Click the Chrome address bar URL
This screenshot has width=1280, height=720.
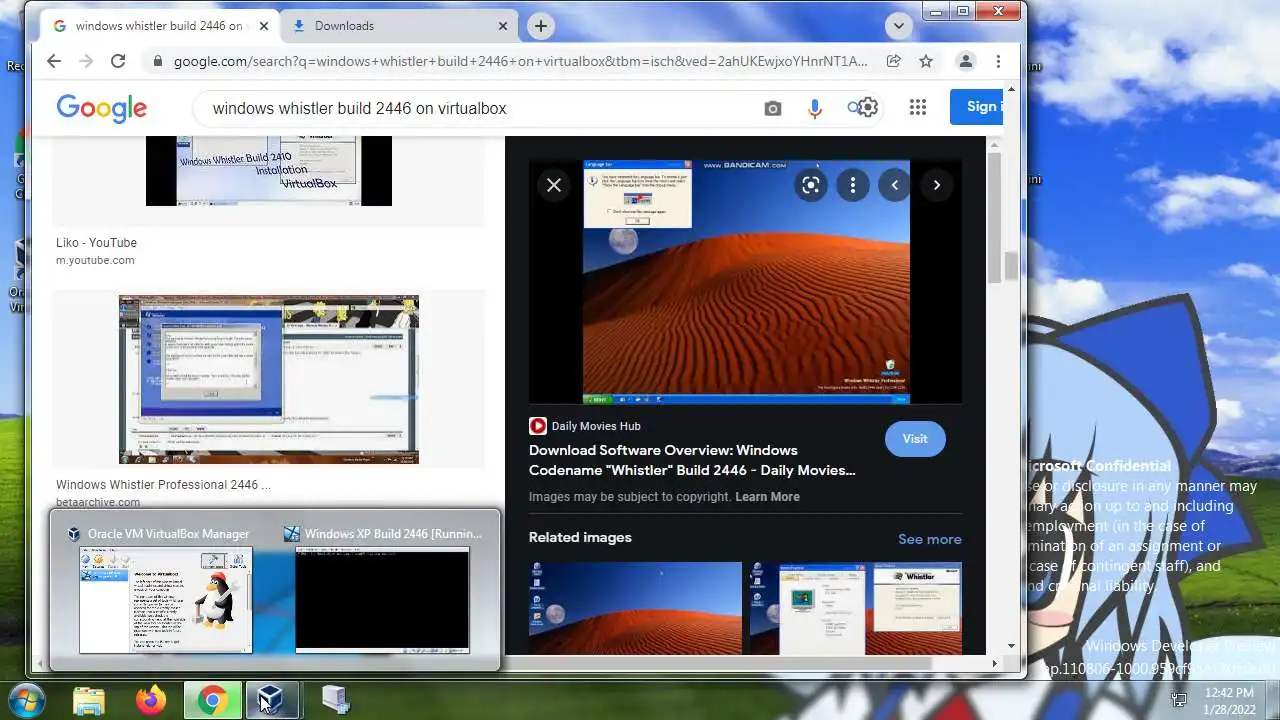[520, 61]
